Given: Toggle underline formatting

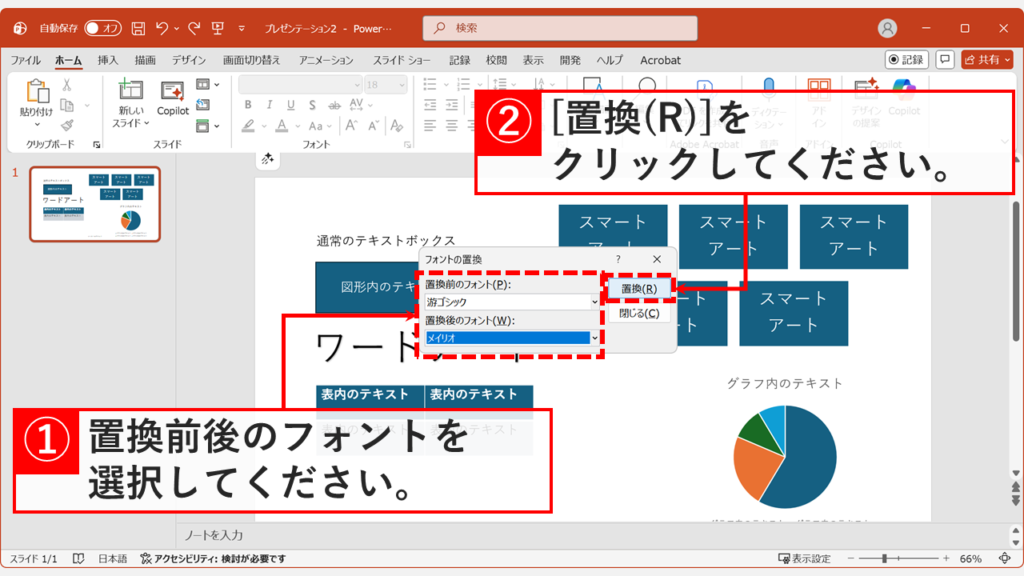Looking at the screenshot, I should [x=291, y=105].
